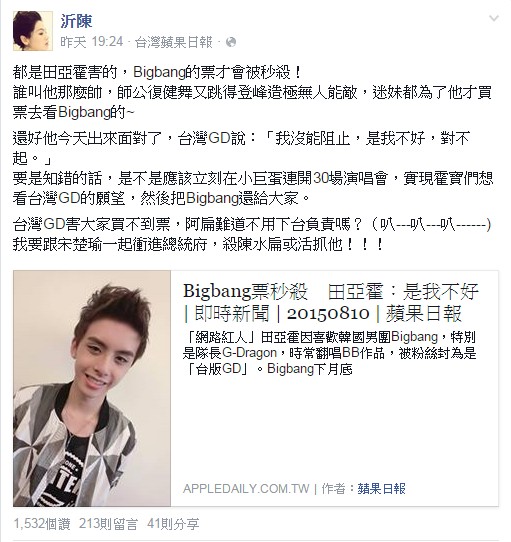Click the line 台灣GD害大家買不到票
The height and width of the screenshot is (542, 511).
pos(252,225)
